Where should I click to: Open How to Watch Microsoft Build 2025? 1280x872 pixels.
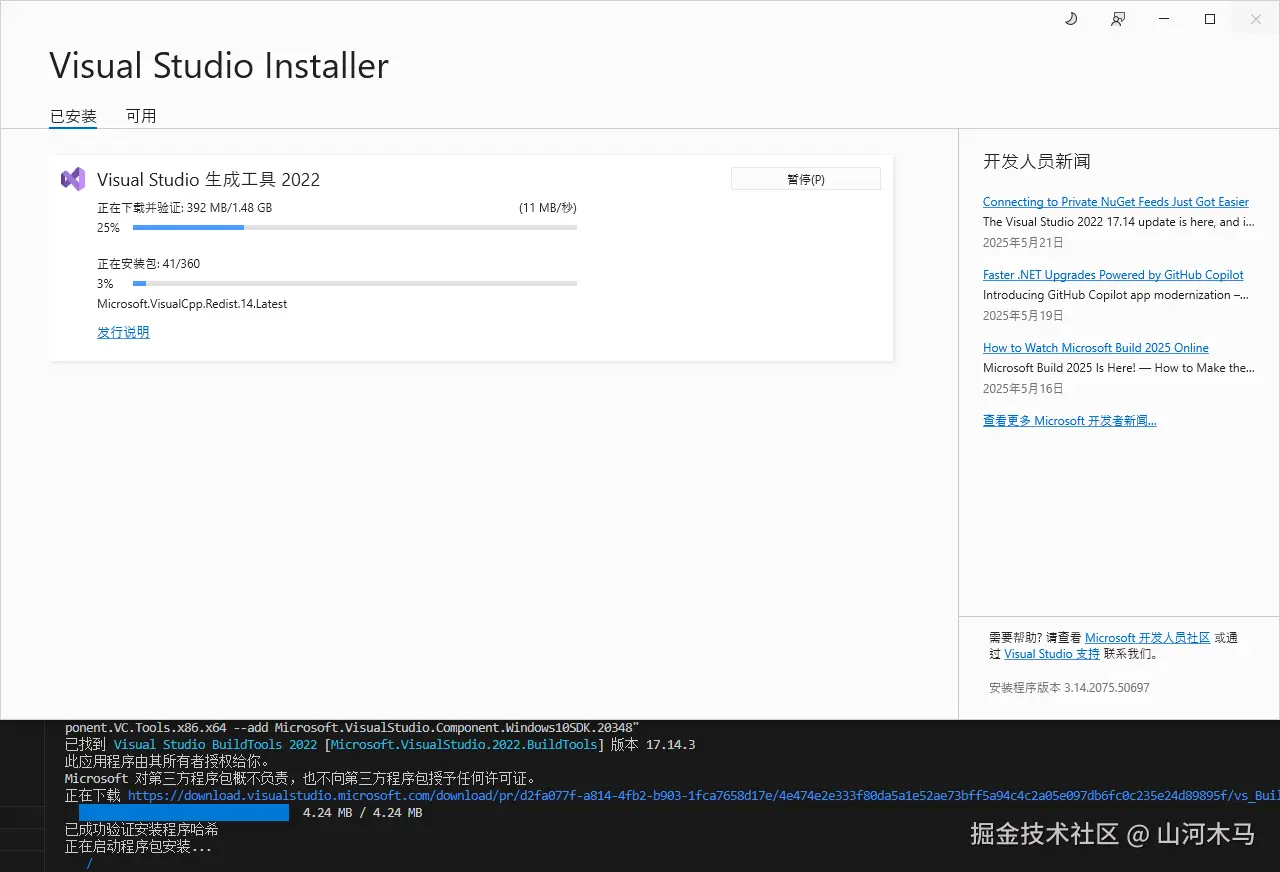click(x=1096, y=348)
